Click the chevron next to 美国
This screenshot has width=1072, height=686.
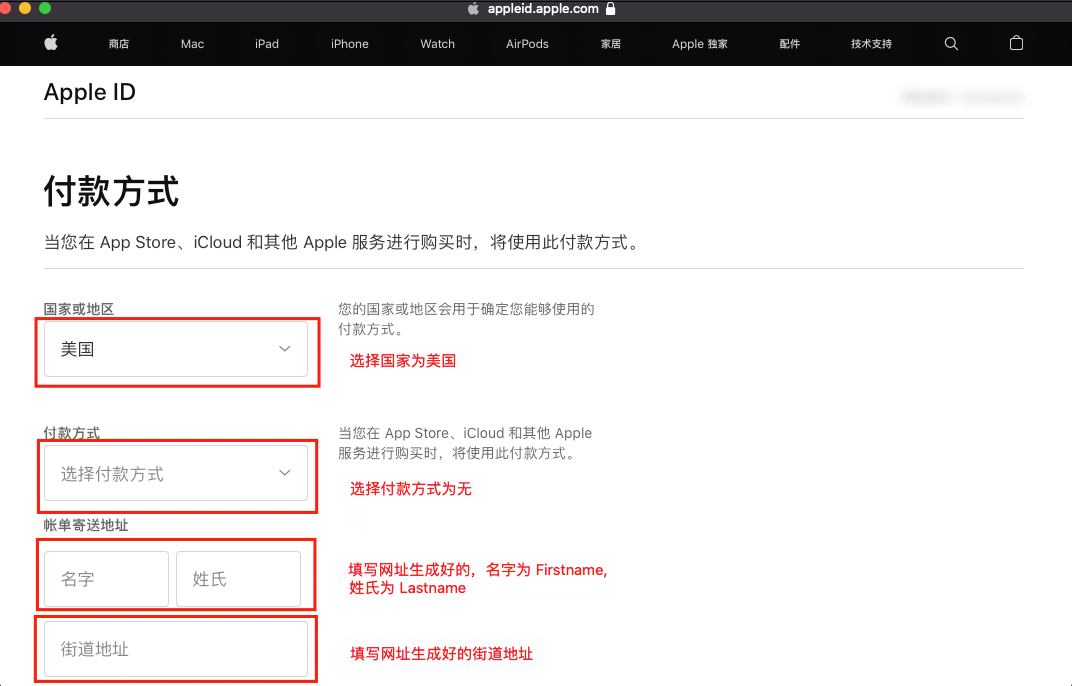click(283, 349)
